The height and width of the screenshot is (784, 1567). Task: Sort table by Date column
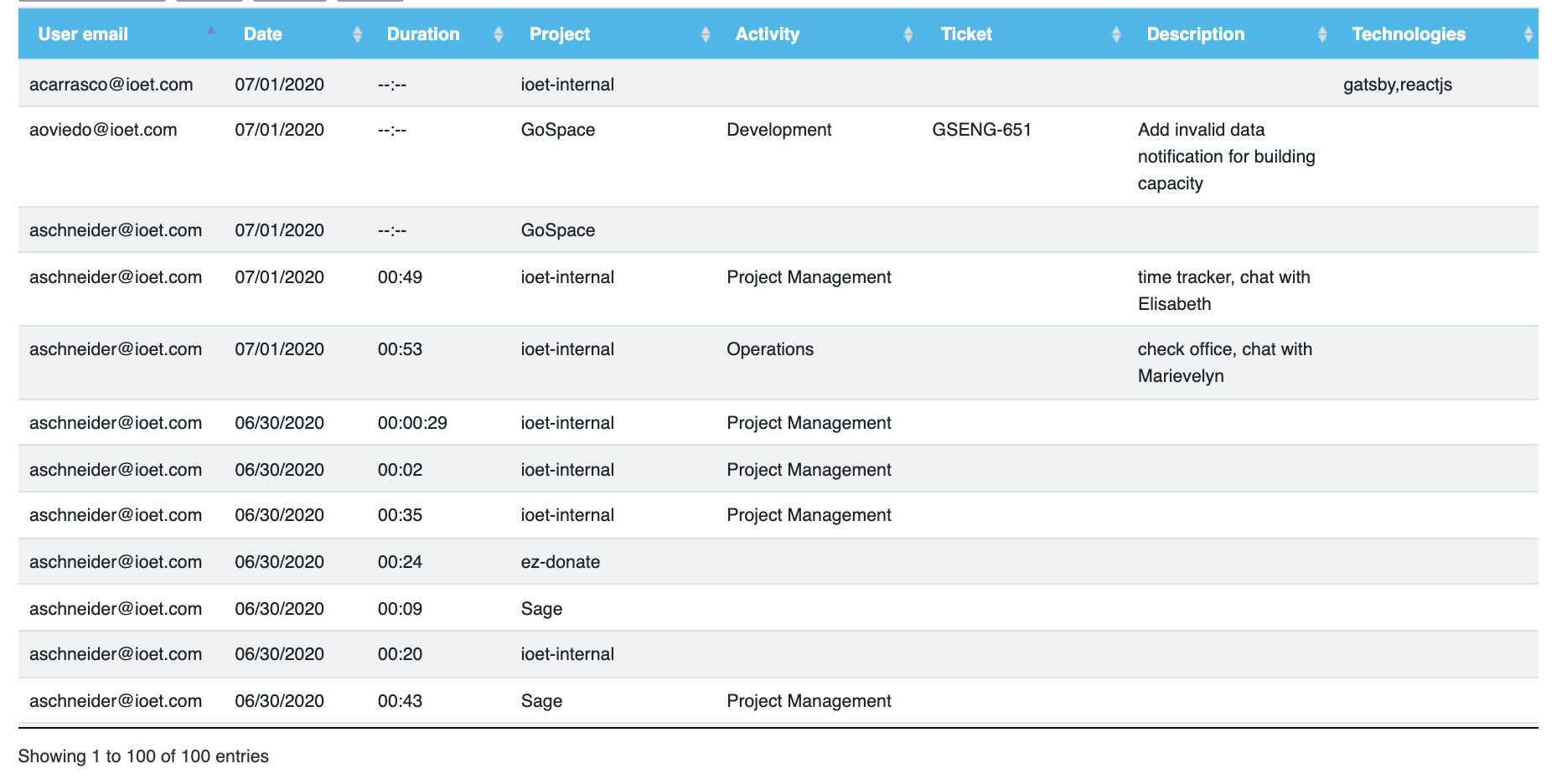coord(297,34)
